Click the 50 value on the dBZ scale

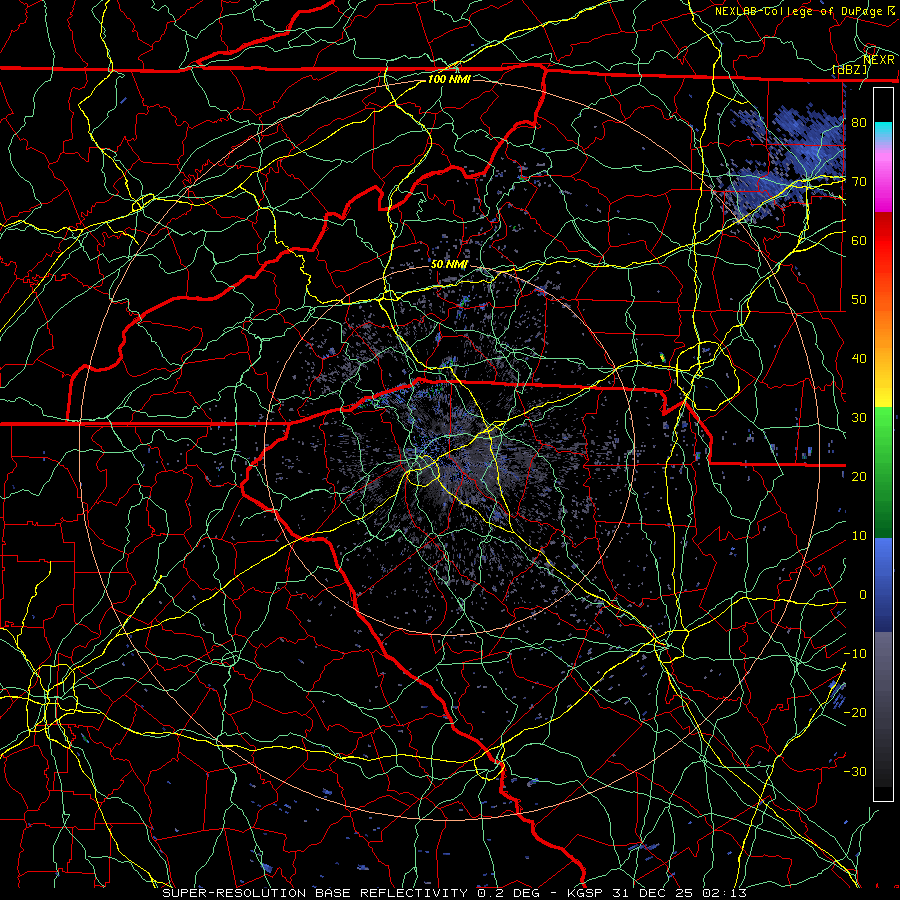click(859, 300)
